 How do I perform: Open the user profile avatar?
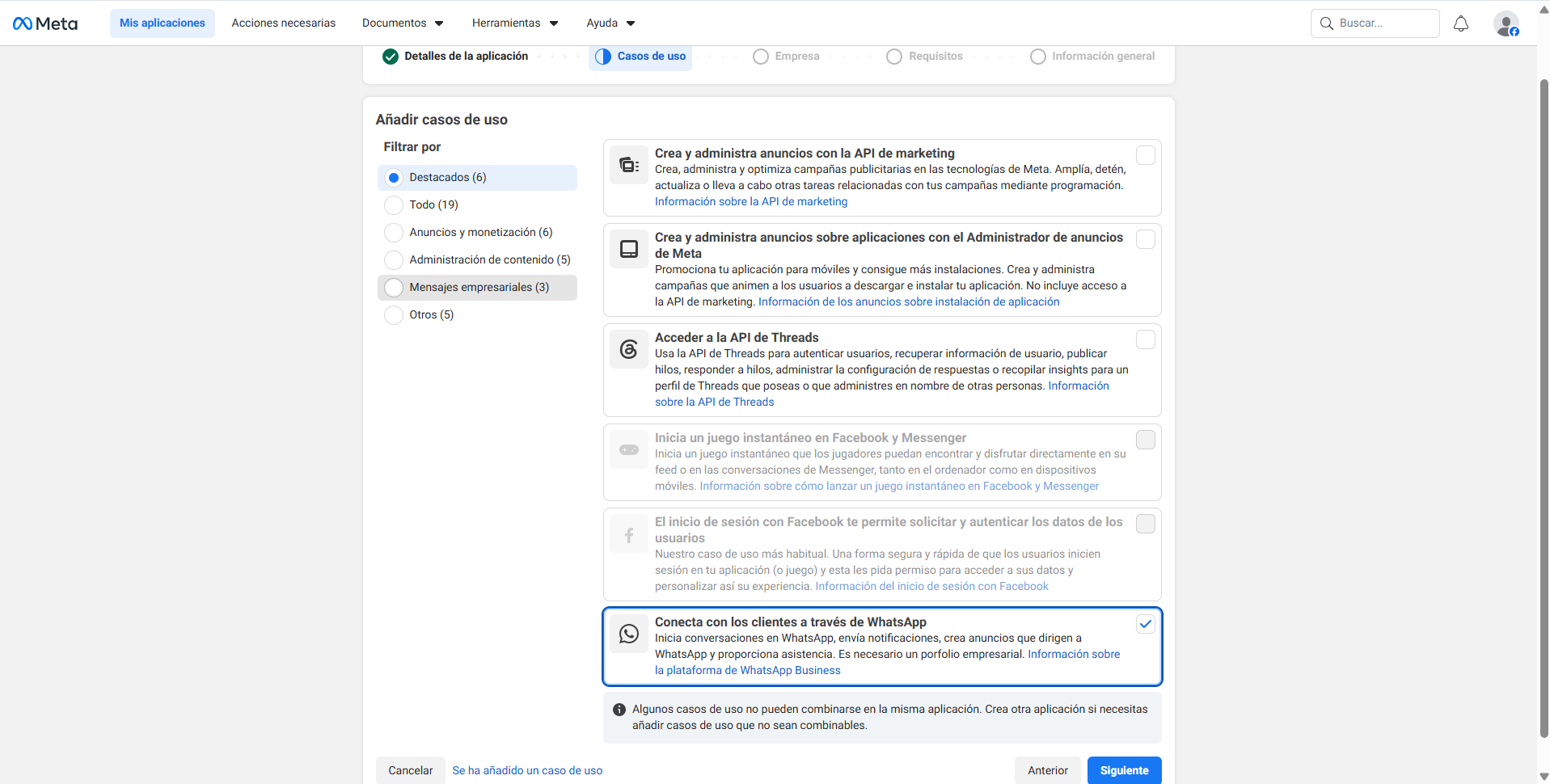click(1506, 23)
